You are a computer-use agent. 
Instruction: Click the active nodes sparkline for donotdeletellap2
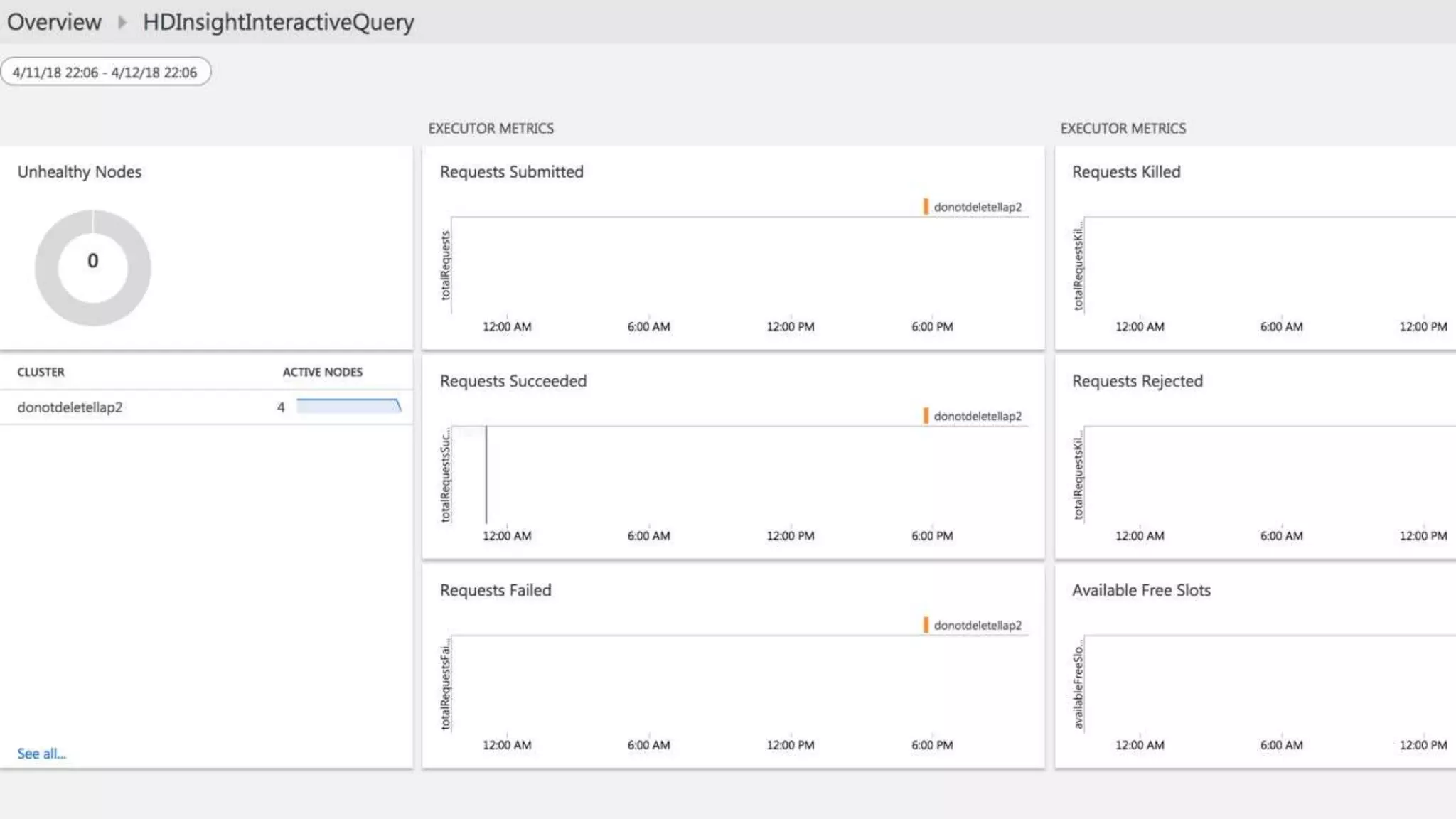coord(348,406)
